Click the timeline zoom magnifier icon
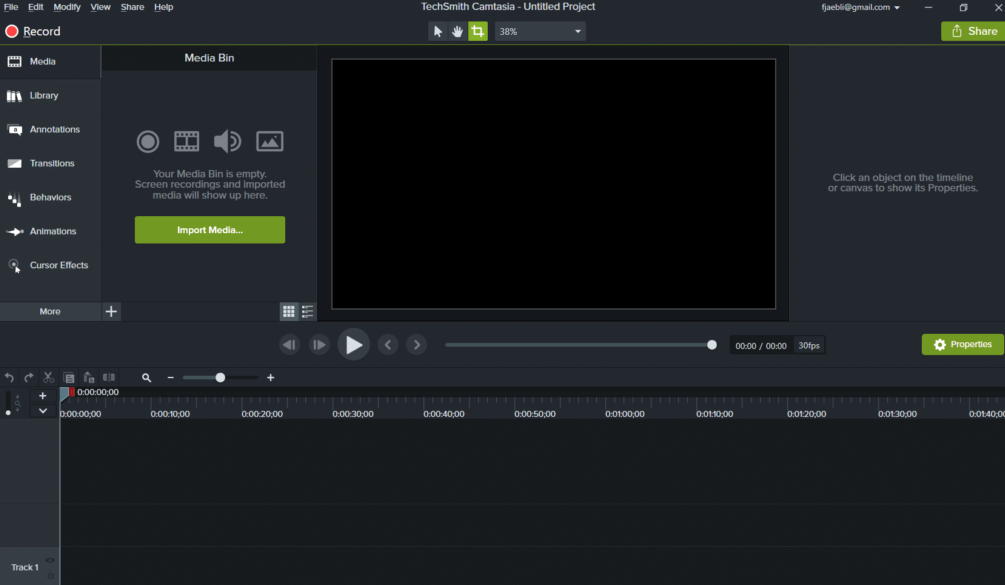The height and width of the screenshot is (585, 1005). pyautogui.click(x=146, y=377)
